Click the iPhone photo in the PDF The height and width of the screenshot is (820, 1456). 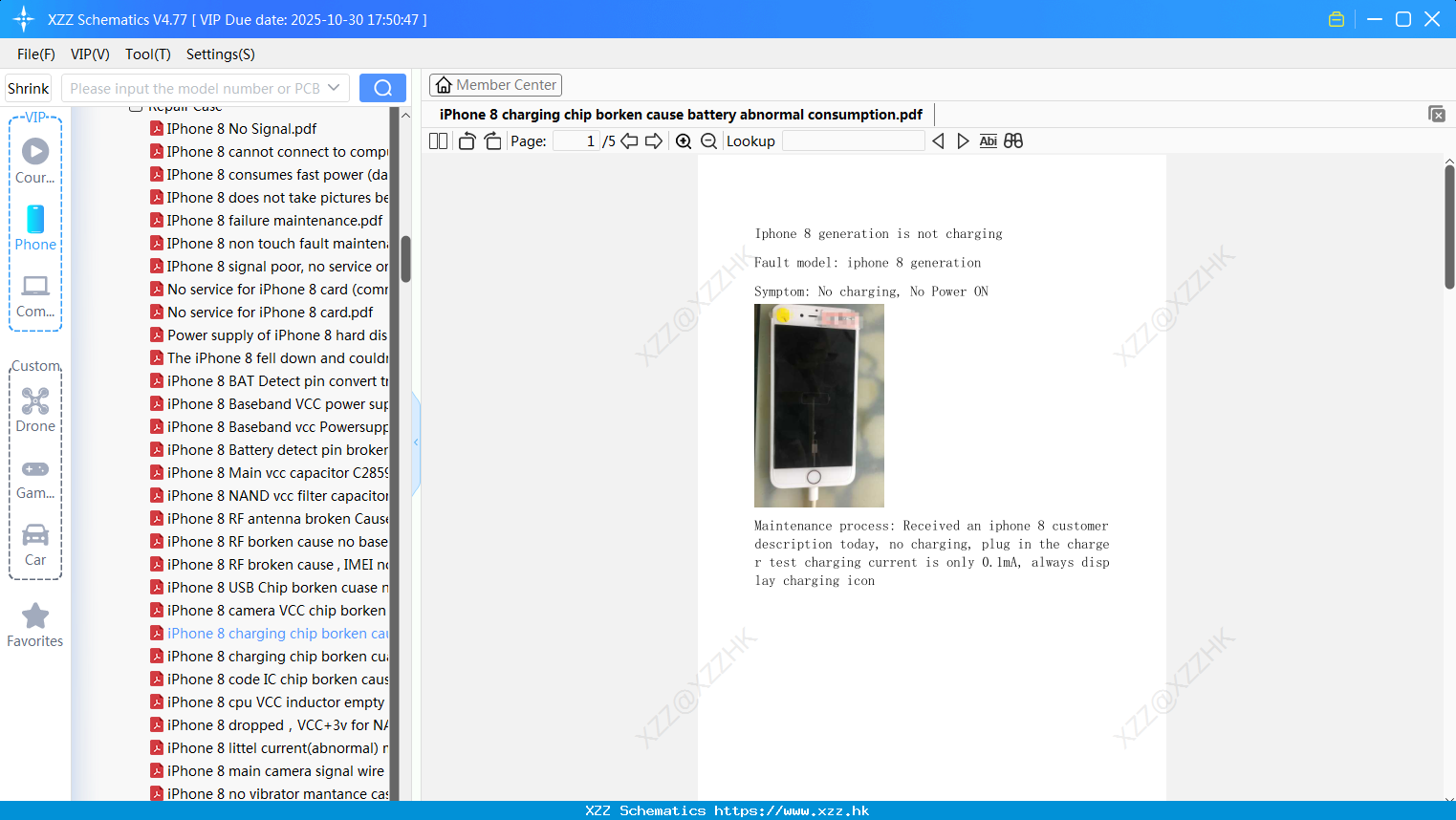click(x=819, y=405)
